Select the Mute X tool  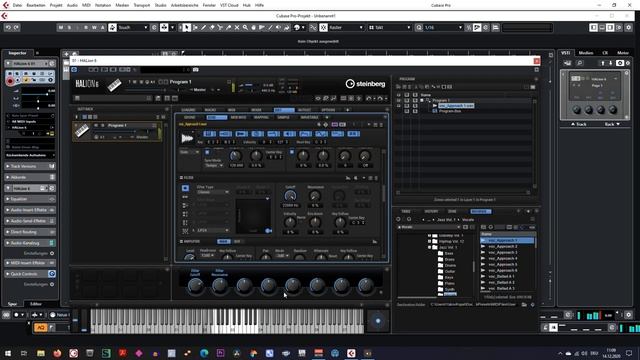pos(237,27)
